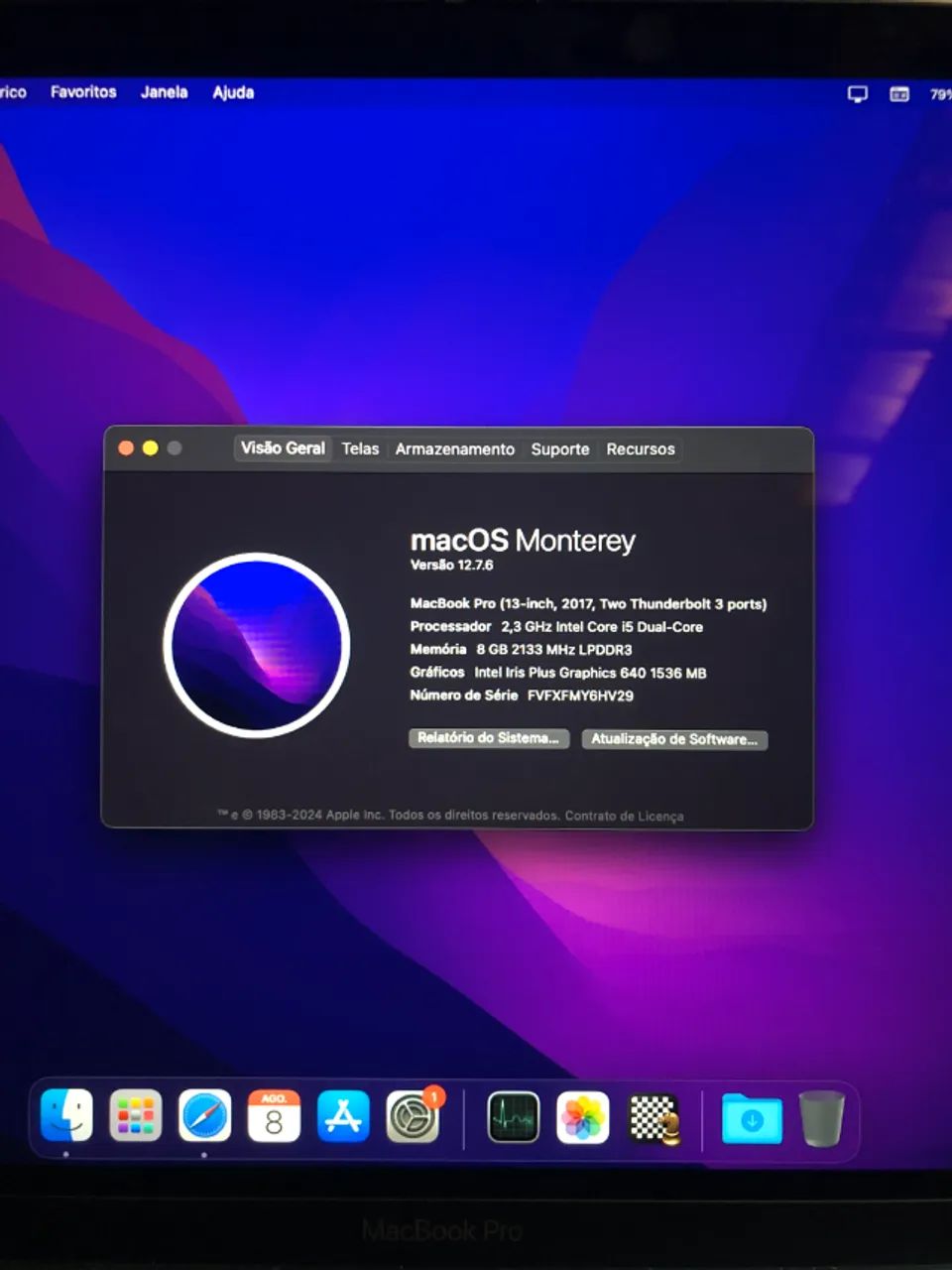Open the App Store dock icon
952x1270 pixels.
tap(343, 1116)
